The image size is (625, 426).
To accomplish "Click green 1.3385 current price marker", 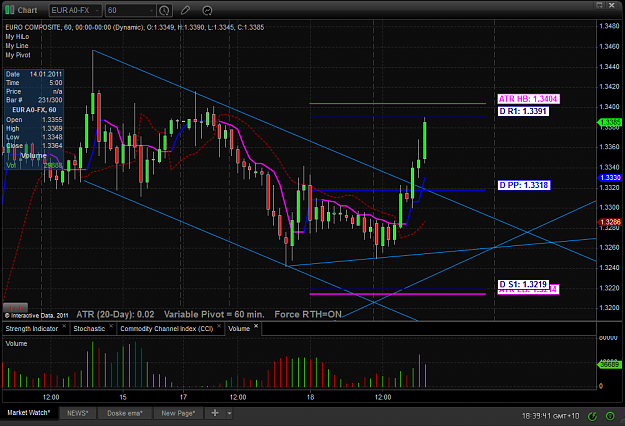I will coord(610,123).
